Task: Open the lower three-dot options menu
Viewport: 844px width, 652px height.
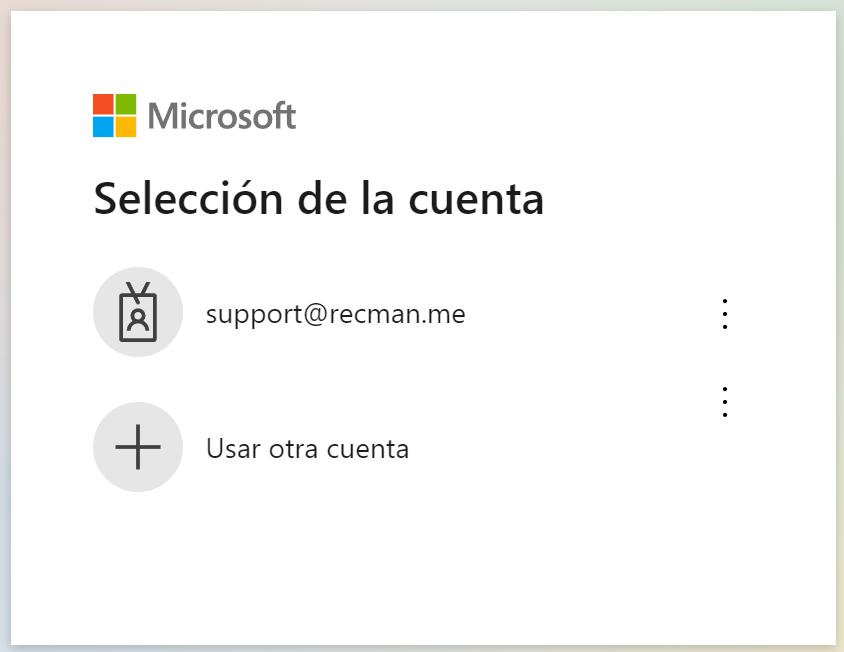Action: pos(725,402)
